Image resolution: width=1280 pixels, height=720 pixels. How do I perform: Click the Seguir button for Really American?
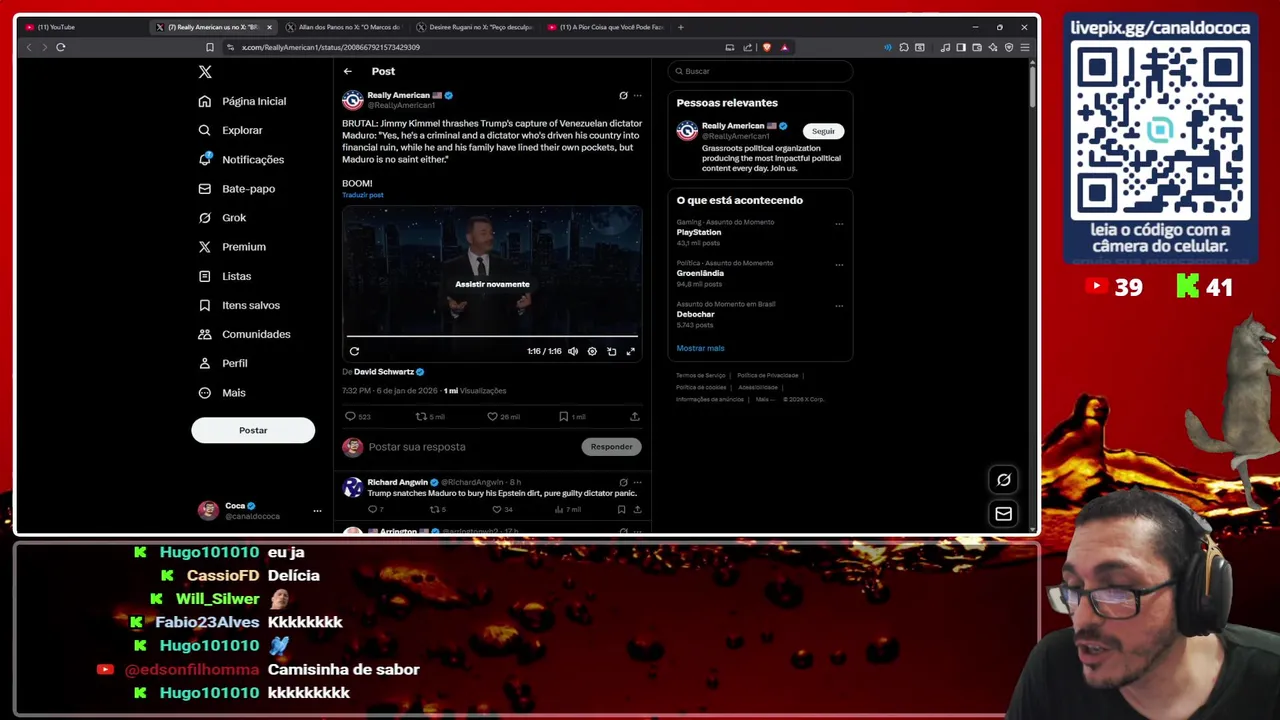coord(823,131)
